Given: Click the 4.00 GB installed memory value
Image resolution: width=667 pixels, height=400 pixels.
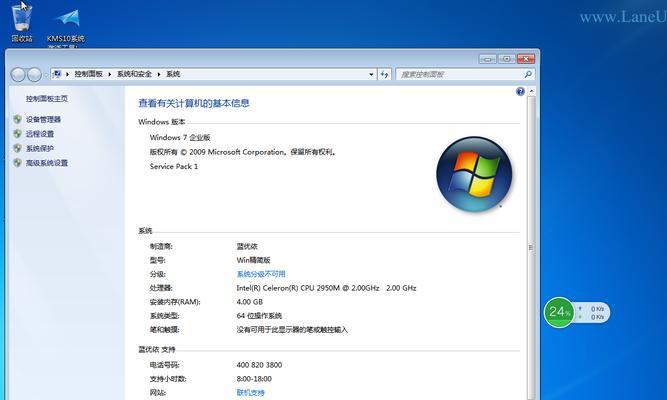Looking at the screenshot, I should click(250, 302).
